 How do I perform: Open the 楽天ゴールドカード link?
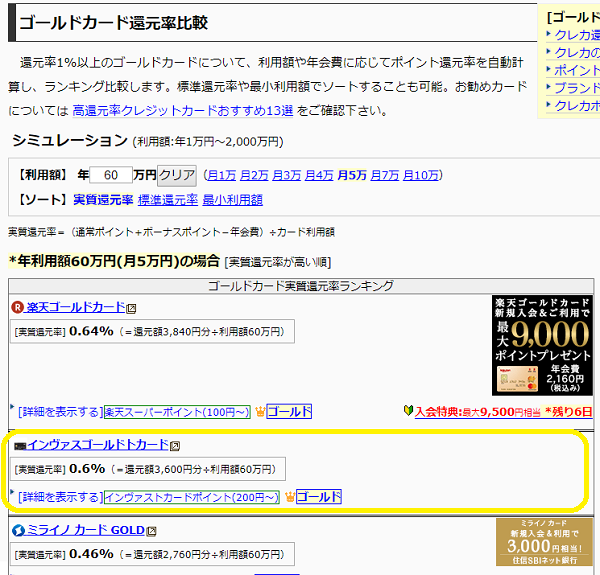75,307
